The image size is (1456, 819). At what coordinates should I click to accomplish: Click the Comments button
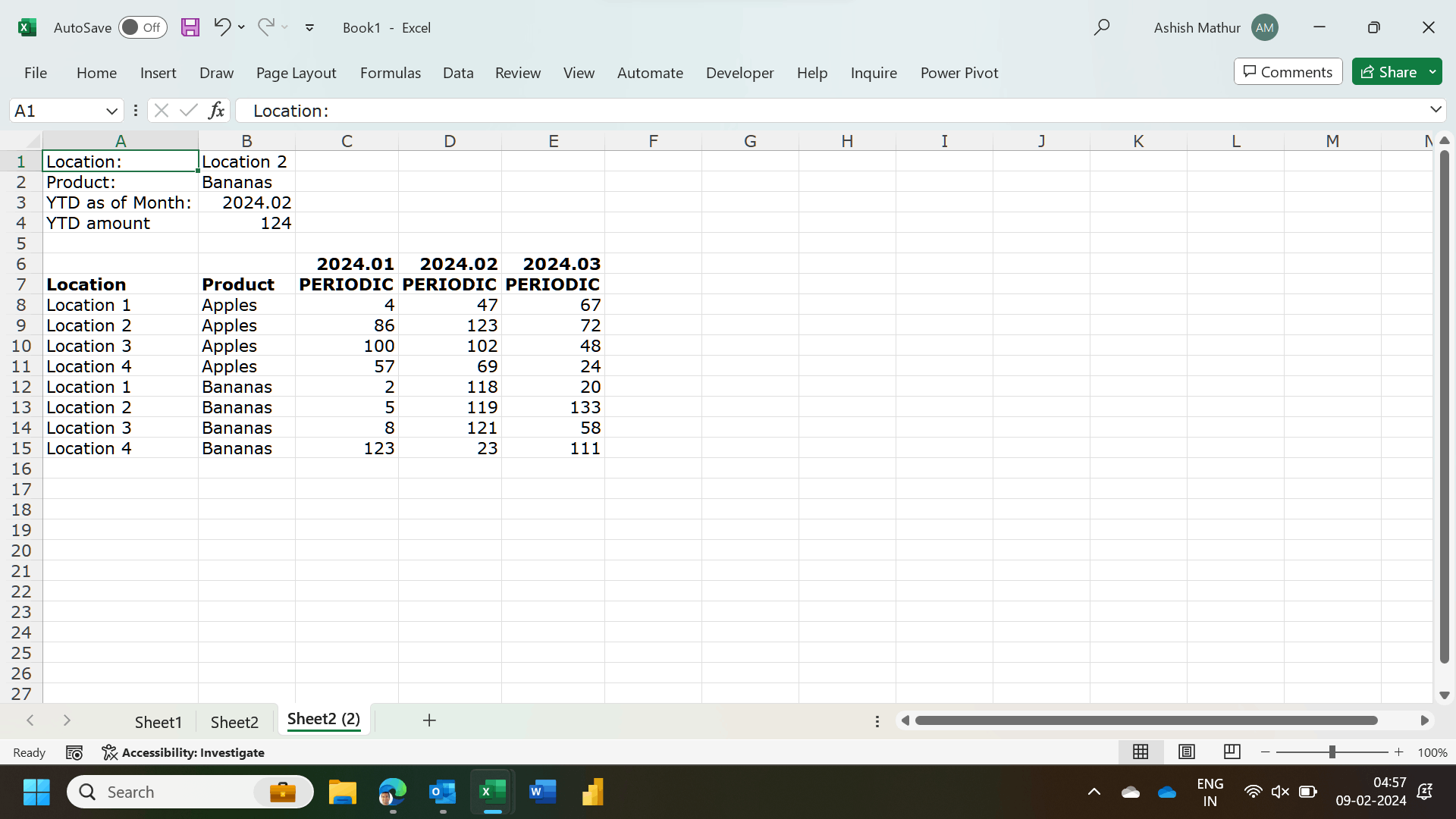(x=1288, y=72)
